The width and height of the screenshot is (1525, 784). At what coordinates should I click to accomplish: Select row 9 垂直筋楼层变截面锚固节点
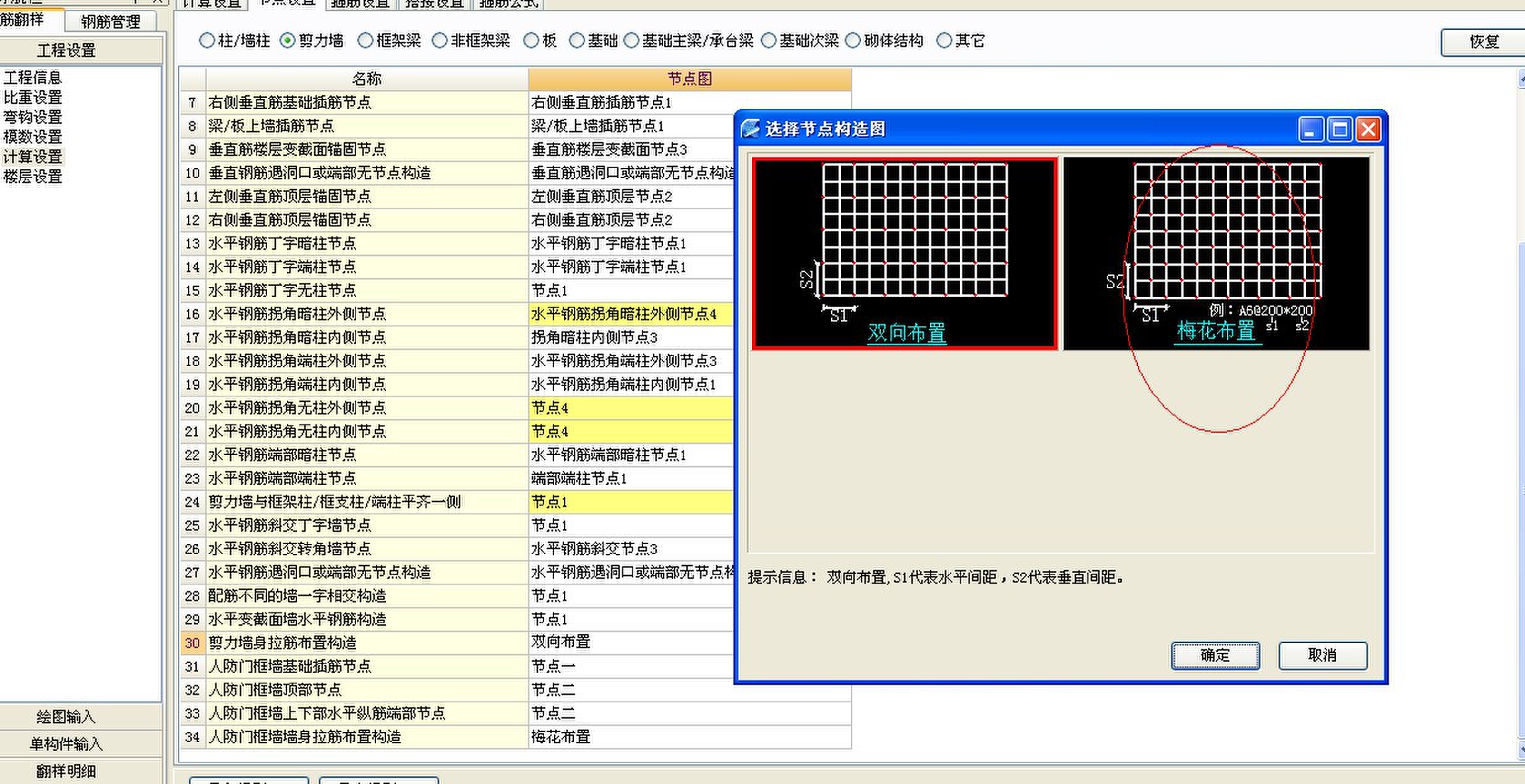pyautogui.click(x=367, y=150)
